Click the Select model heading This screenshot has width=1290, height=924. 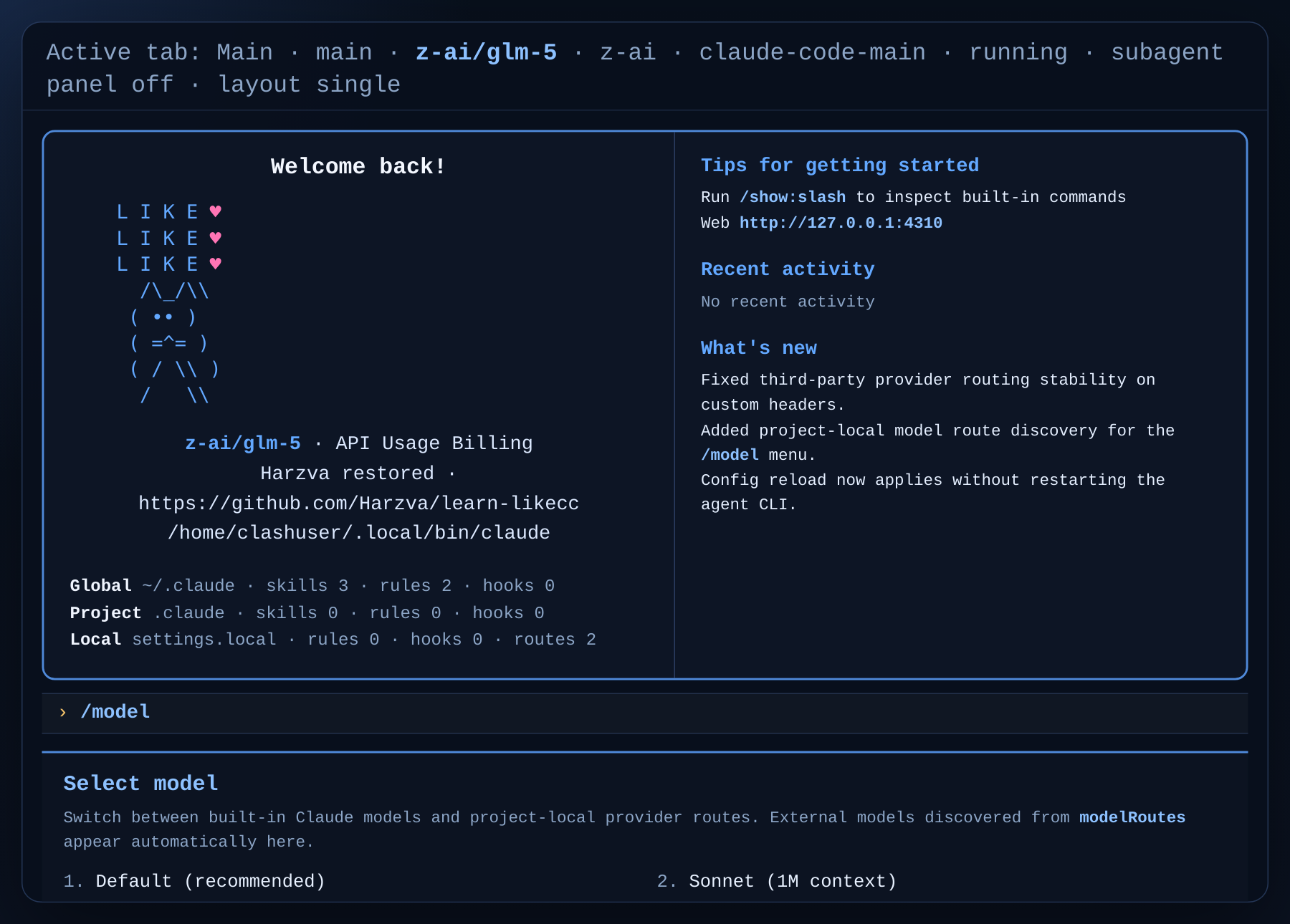[140, 784]
